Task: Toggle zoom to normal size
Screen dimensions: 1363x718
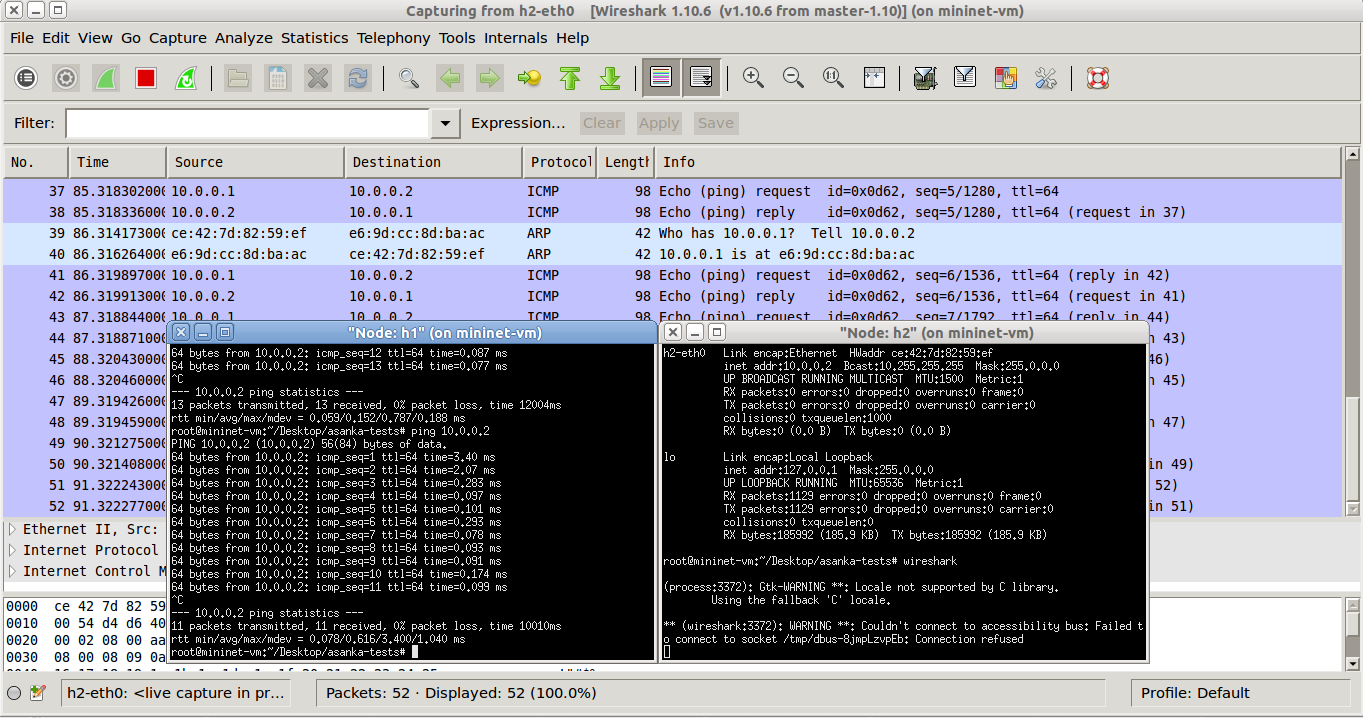Action: pos(833,77)
